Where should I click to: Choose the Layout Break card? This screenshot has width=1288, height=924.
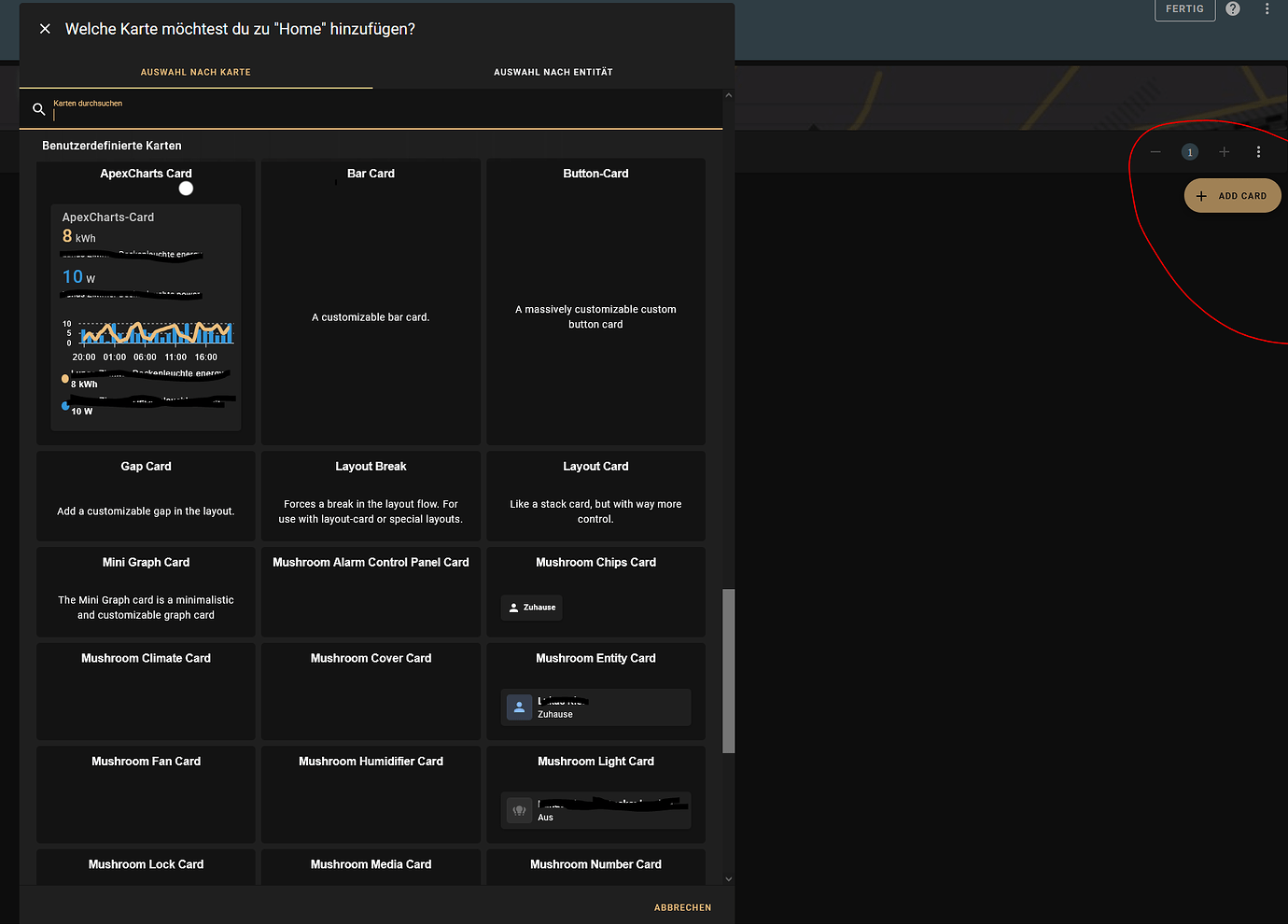pyautogui.click(x=371, y=496)
